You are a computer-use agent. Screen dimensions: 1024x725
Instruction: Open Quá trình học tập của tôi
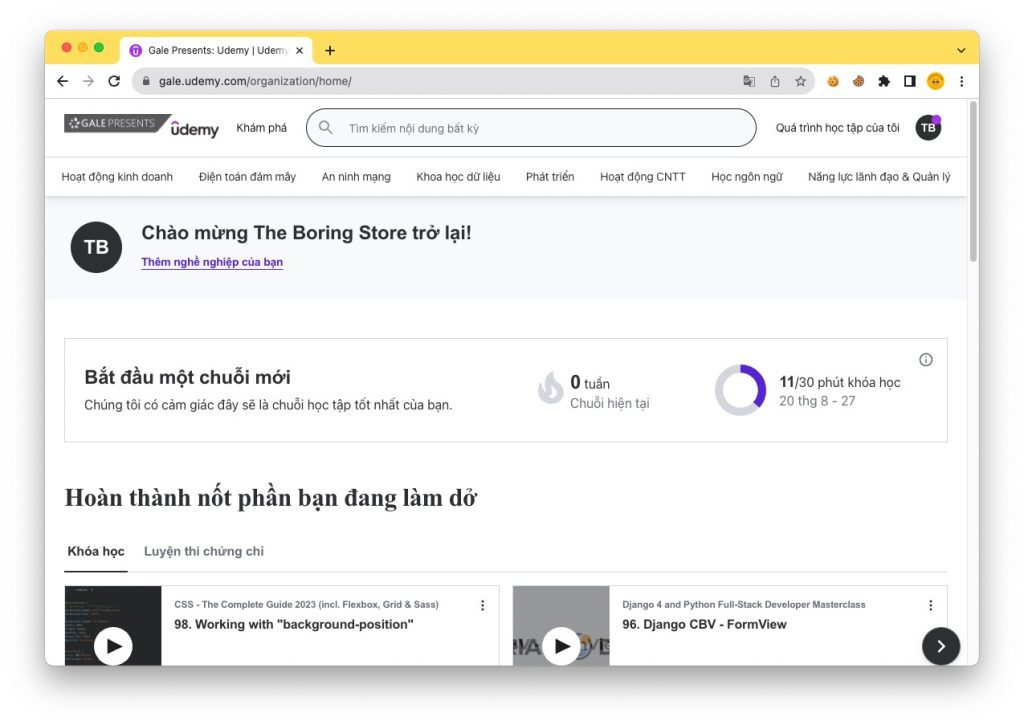[837, 128]
